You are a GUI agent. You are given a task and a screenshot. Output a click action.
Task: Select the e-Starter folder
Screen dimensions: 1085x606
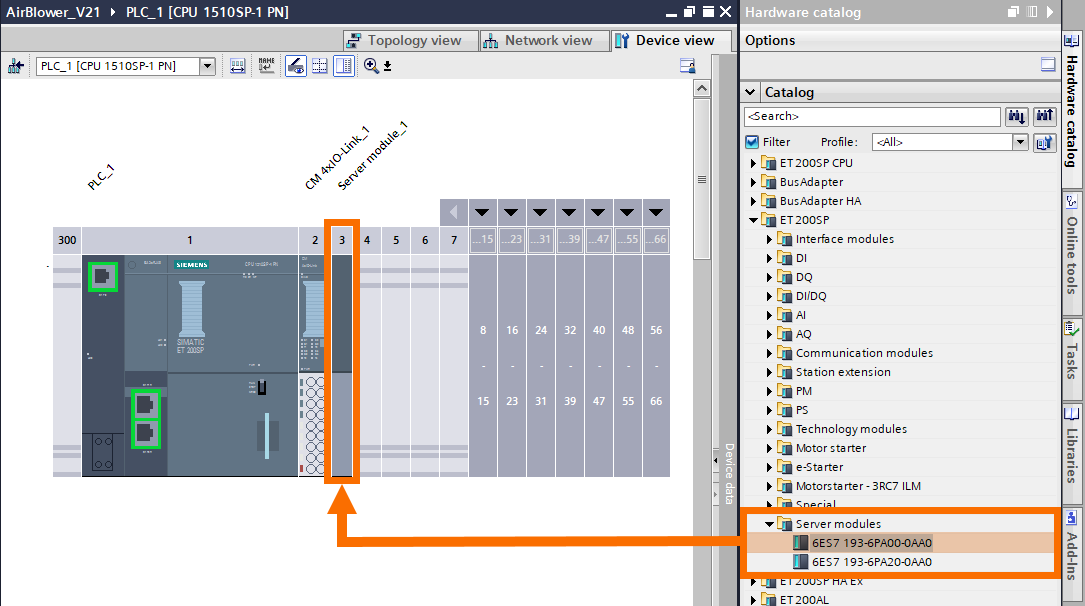pyautogui.click(x=819, y=468)
